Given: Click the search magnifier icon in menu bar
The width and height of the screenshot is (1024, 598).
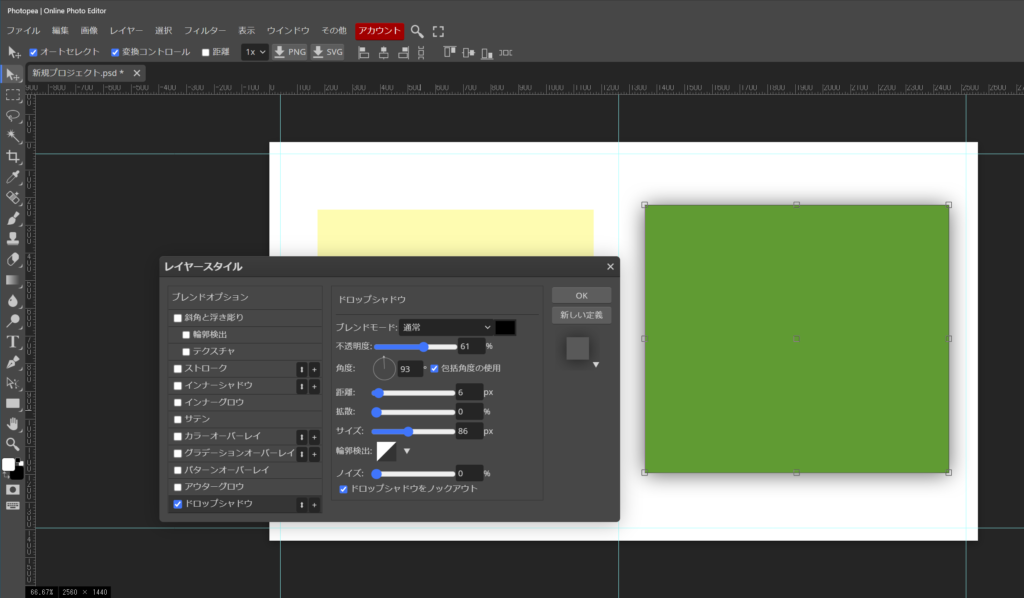Looking at the screenshot, I should pos(417,31).
